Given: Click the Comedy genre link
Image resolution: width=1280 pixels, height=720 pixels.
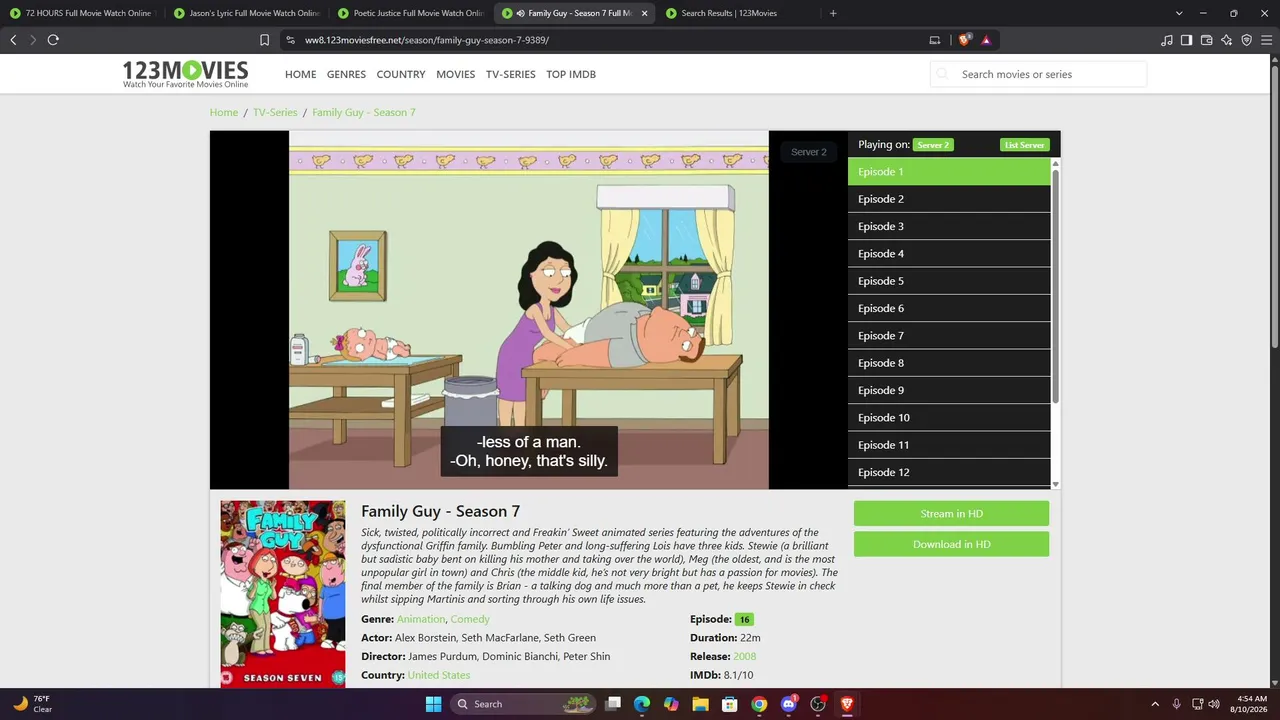Looking at the screenshot, I should (x=470, y=619).
